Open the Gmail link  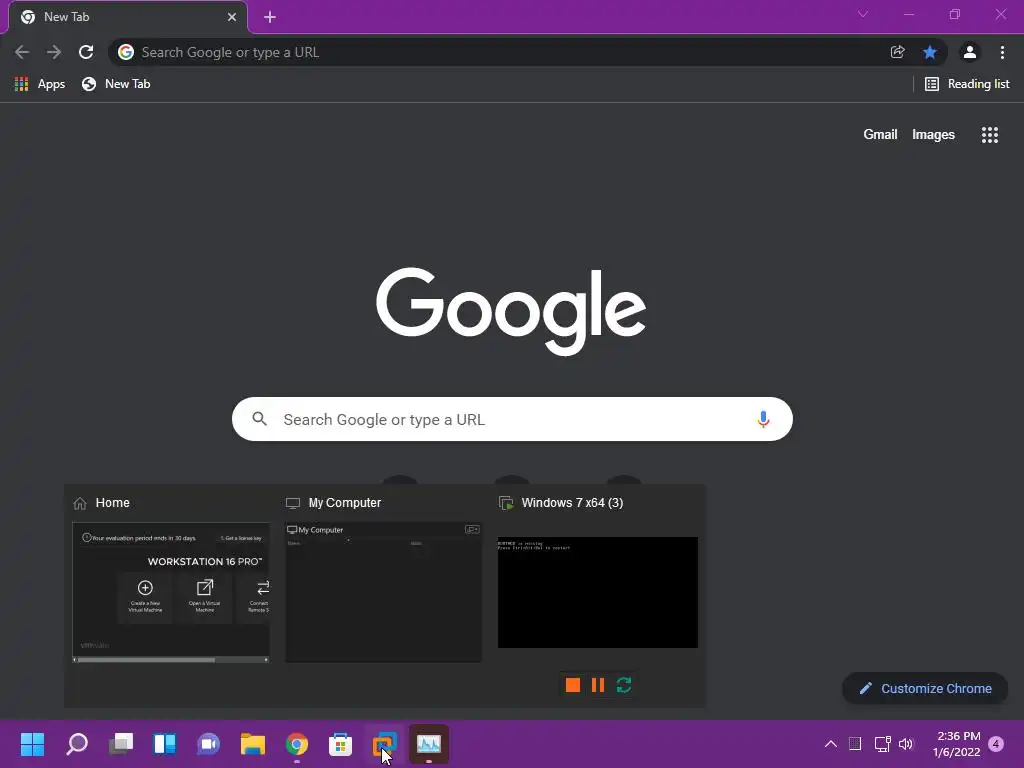tap(880, 135)
